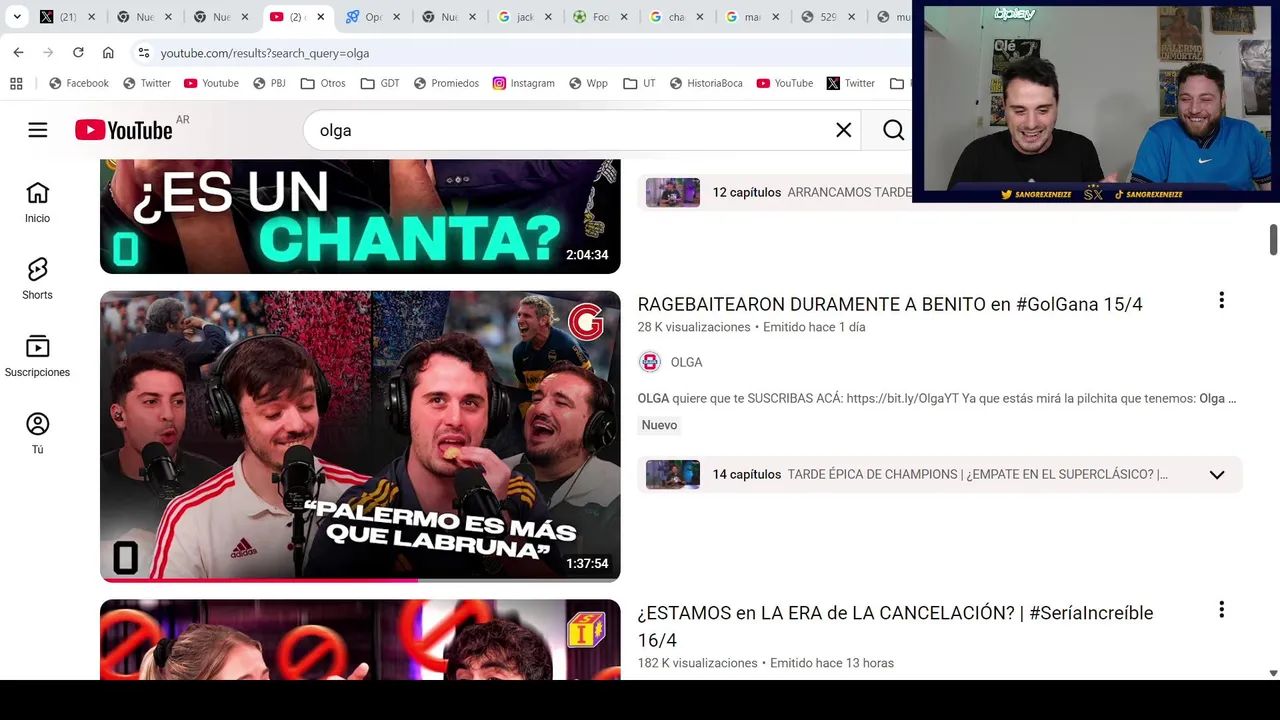Click the page vertical scrollbar thumb
Viewport: 1280px width, 720px height.
[1273, 240]
